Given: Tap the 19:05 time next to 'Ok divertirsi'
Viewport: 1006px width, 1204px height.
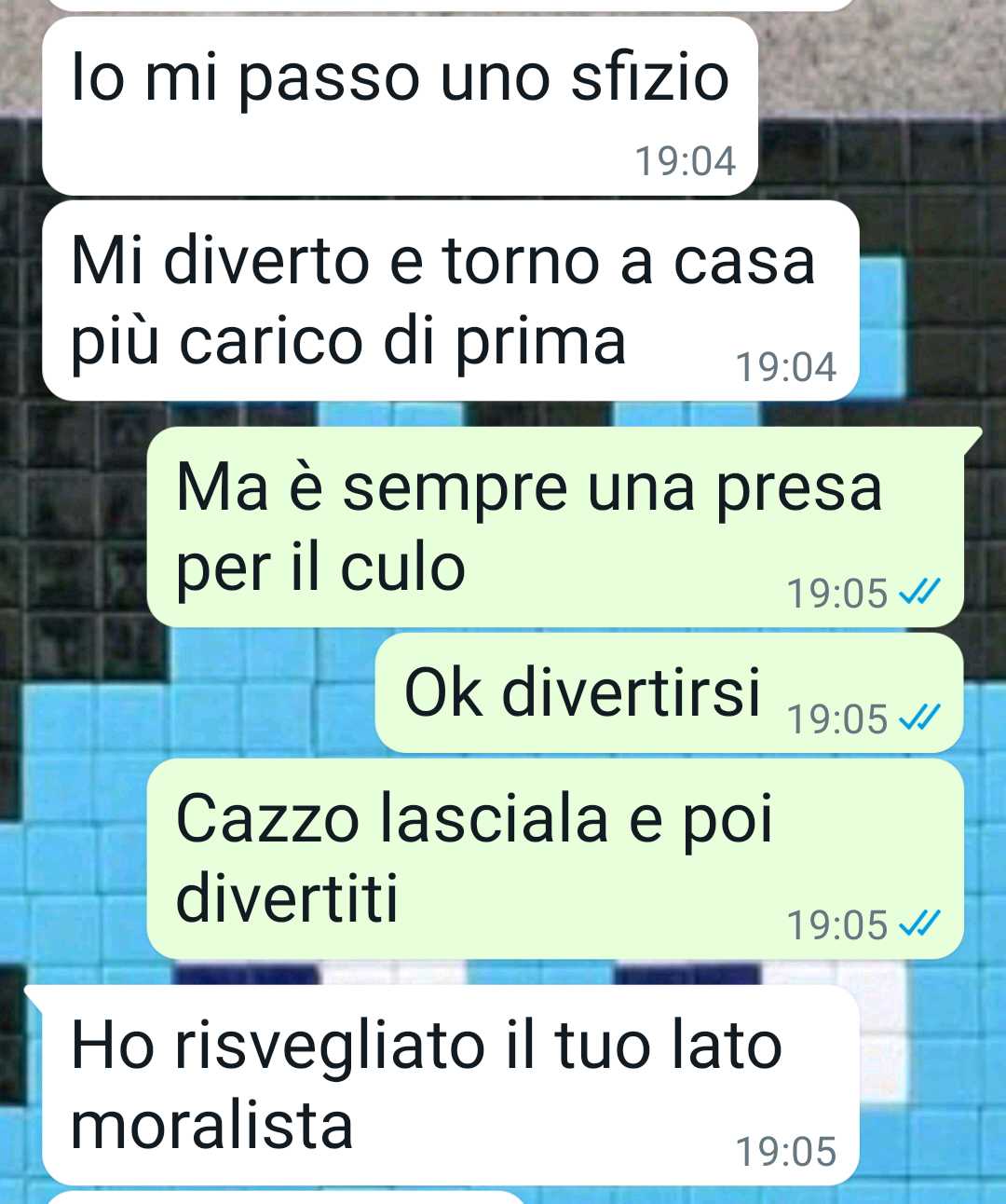Looking at the screenshot, I should [x=837, y=719].
